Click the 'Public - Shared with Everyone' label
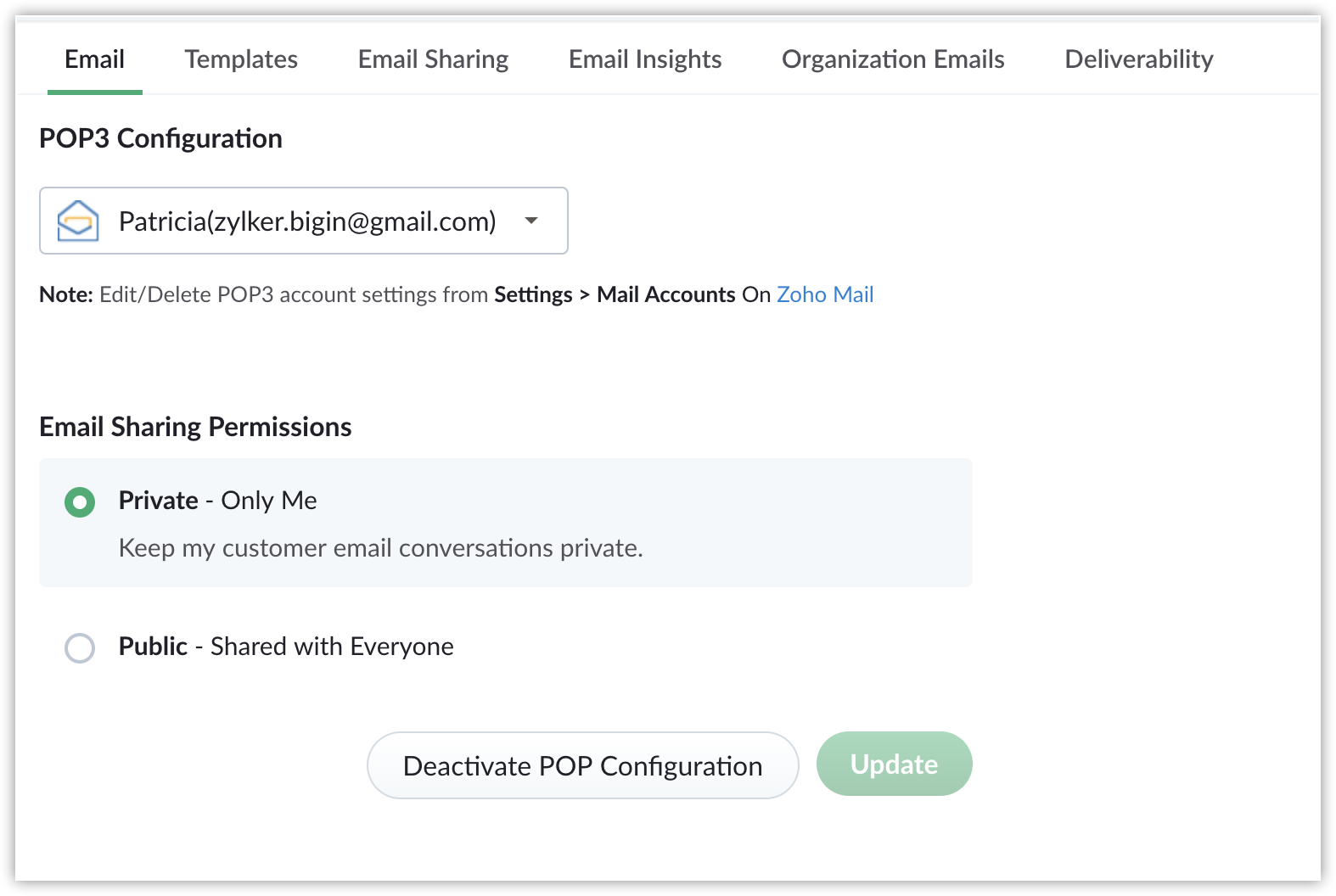 coord(286,647)
